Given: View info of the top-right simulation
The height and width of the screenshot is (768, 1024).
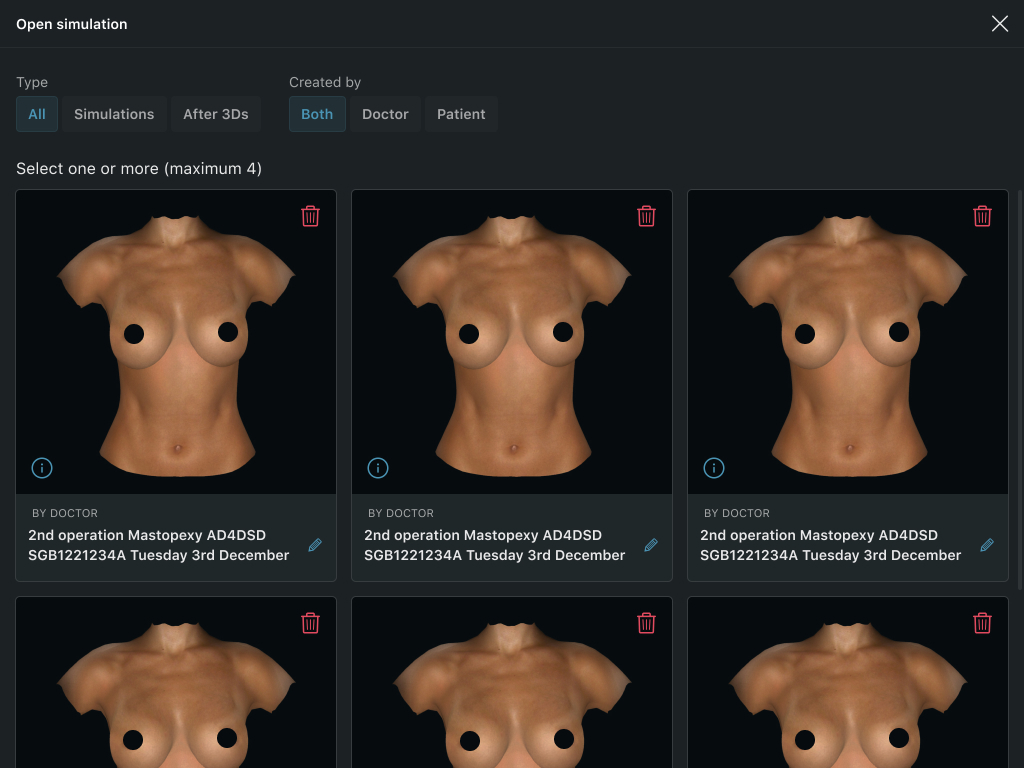Looking at the screenshot, I should coord(714,468).
